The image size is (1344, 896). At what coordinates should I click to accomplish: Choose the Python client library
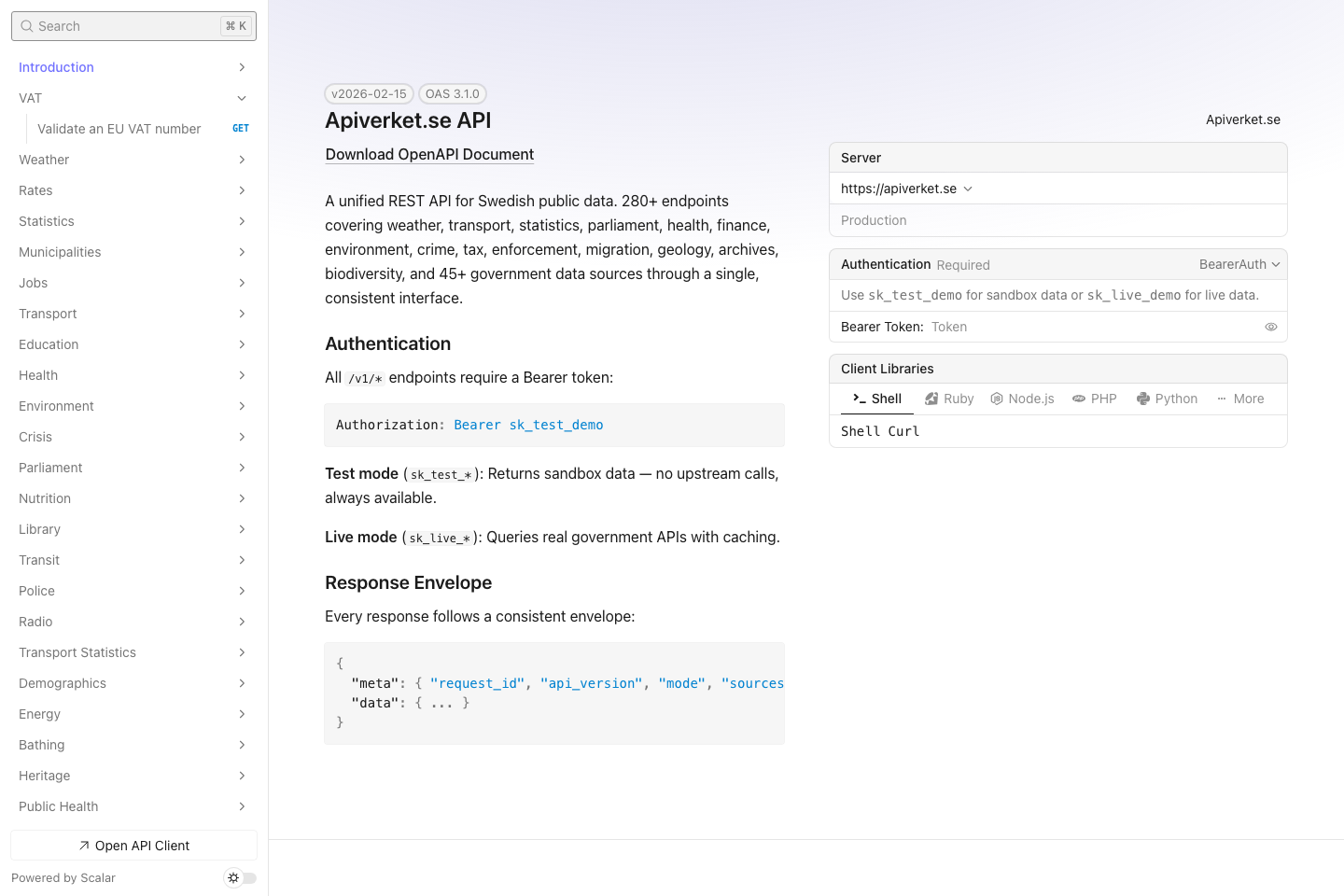pos(1167,399)
